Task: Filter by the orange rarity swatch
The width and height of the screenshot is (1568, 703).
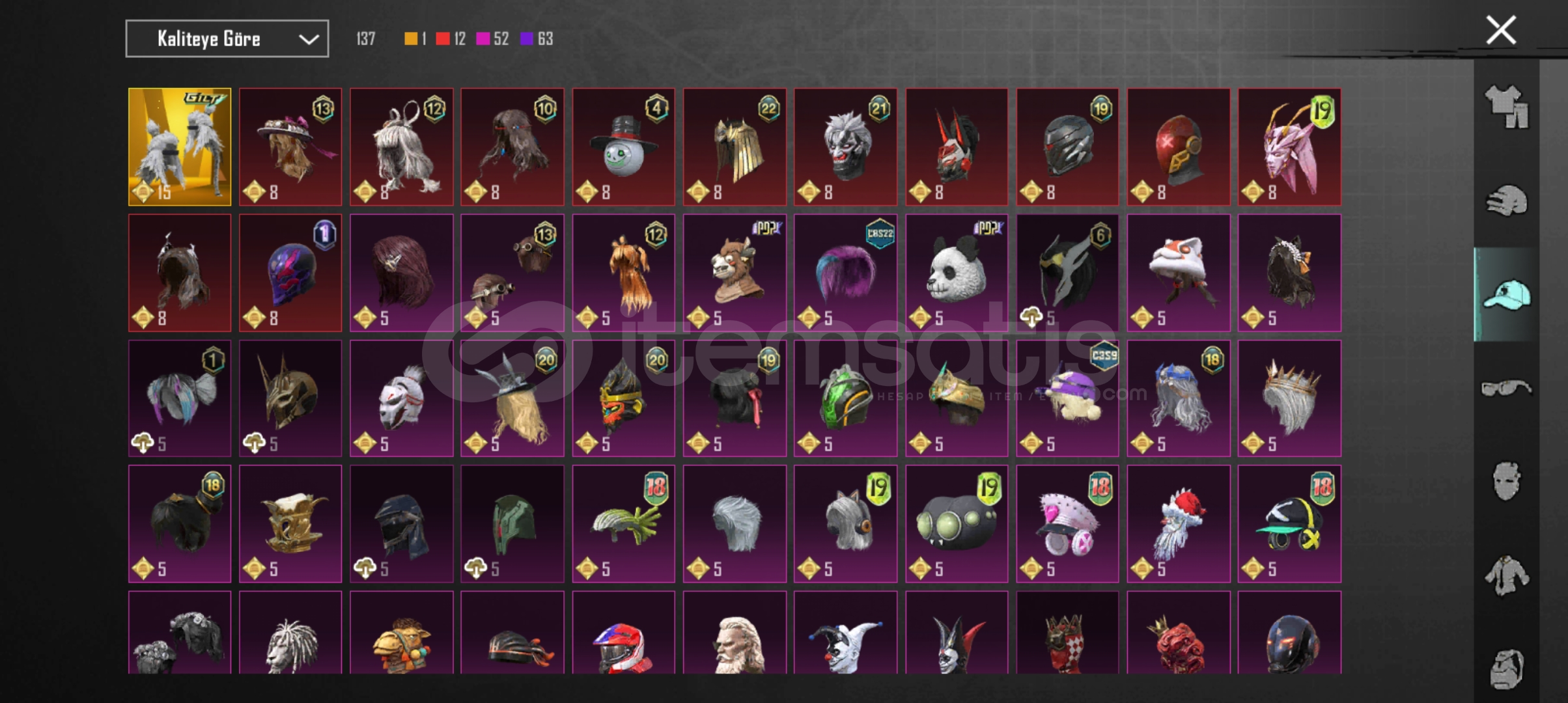Action: click(x=411, y=39)
